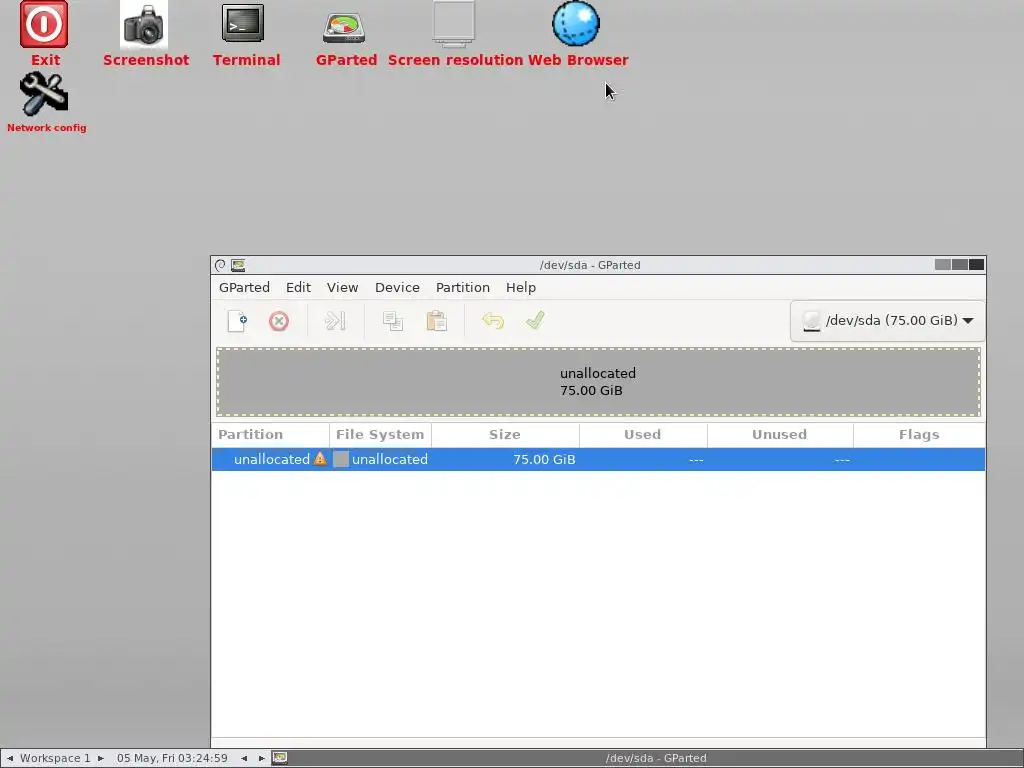
Task: Click the /dev/sda - GParted window title bar
Action: (x=590, y=264)
